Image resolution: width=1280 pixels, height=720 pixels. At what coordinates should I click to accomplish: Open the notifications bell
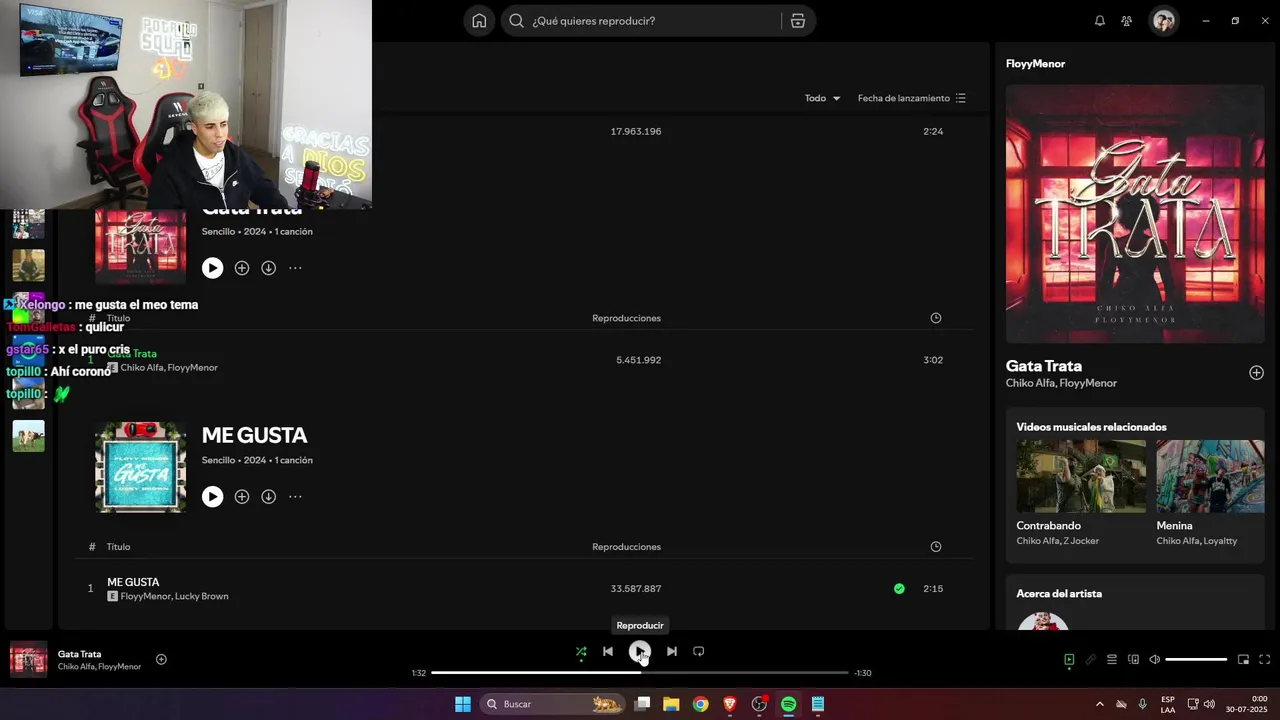click(x=1100, y=21)
